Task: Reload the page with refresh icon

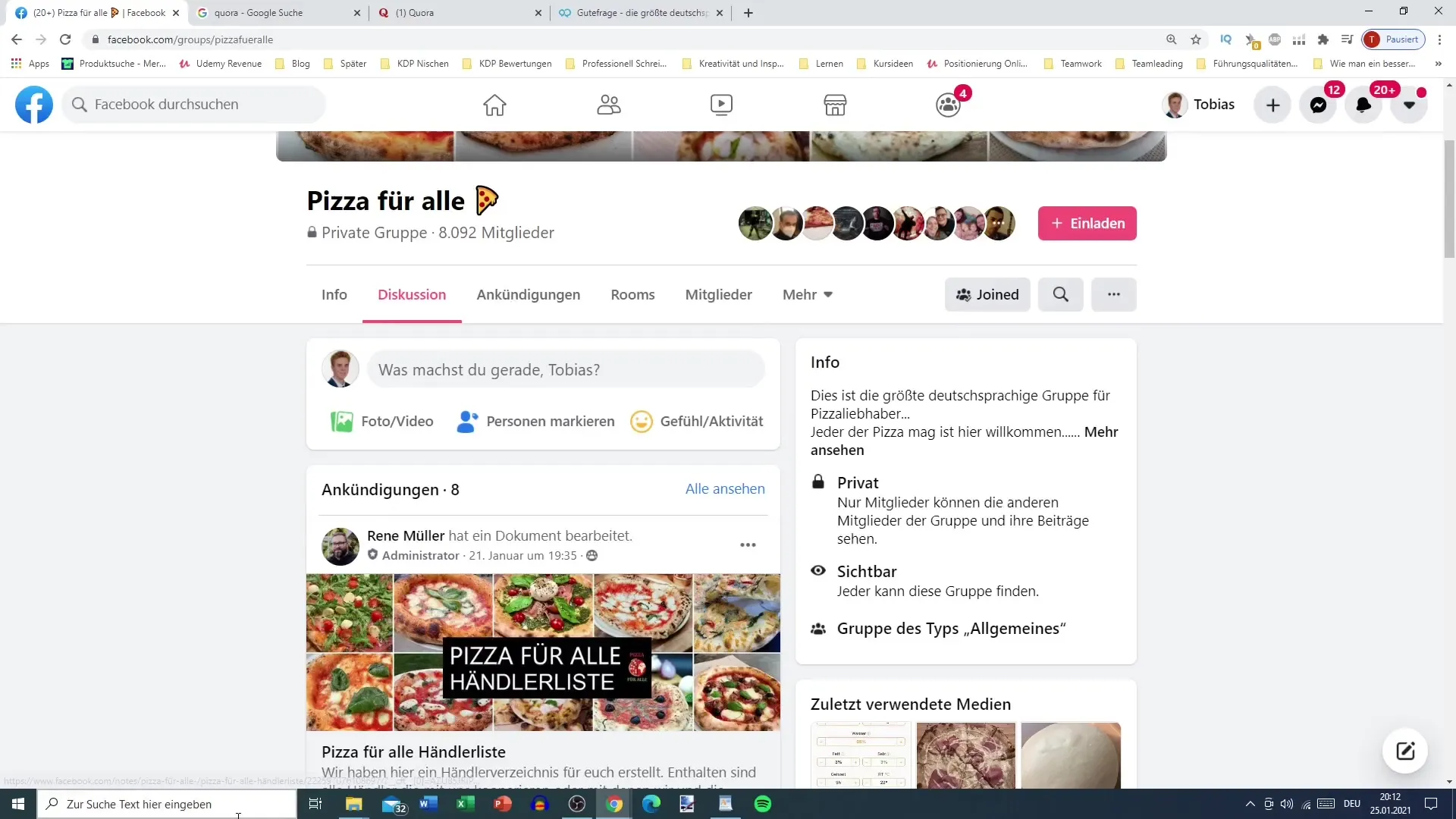Action: [x=65, y=39]
